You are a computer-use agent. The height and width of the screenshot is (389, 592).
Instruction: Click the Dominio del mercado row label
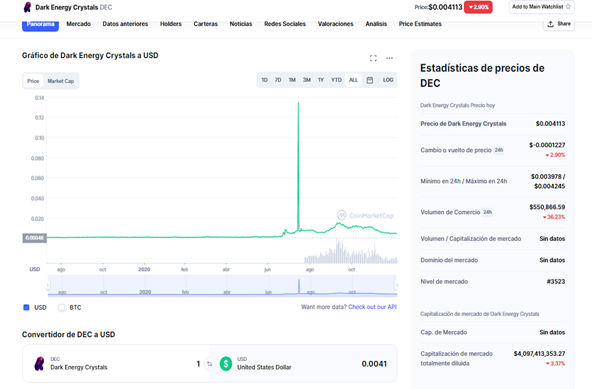point(449,260)
